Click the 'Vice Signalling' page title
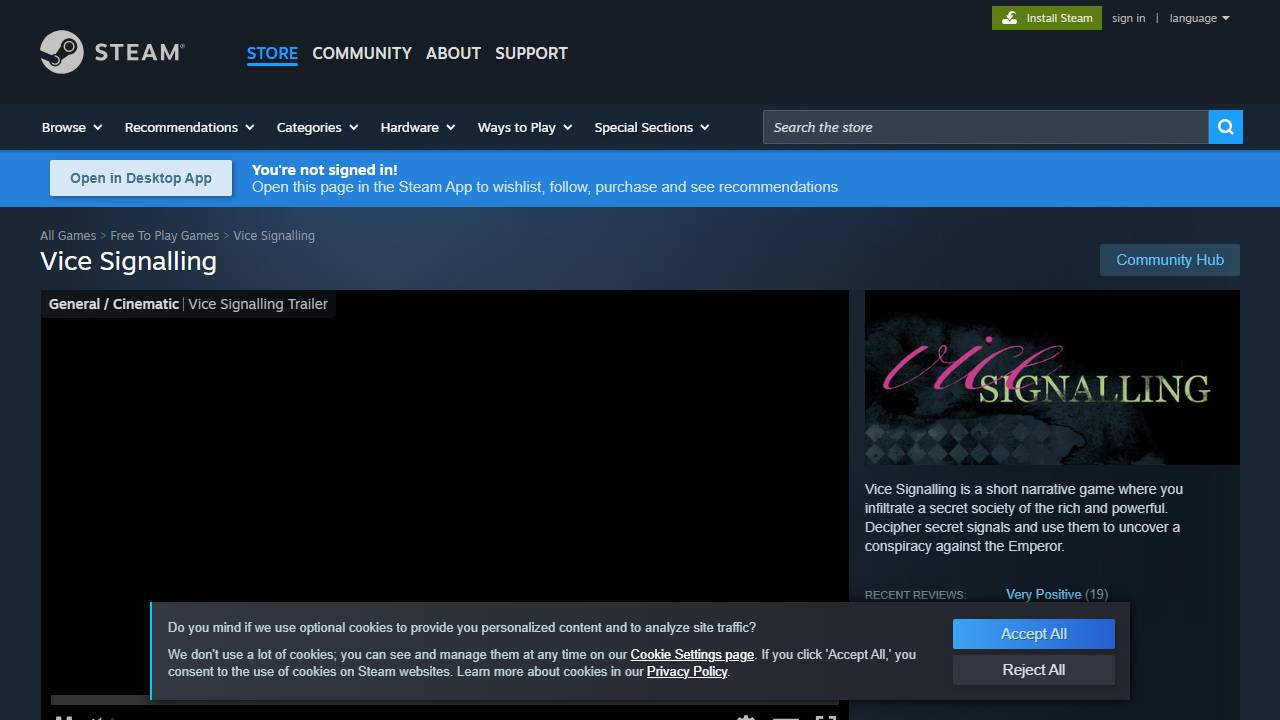Image resolution: width=1280 pixels, height=720 pixels. 128,261
